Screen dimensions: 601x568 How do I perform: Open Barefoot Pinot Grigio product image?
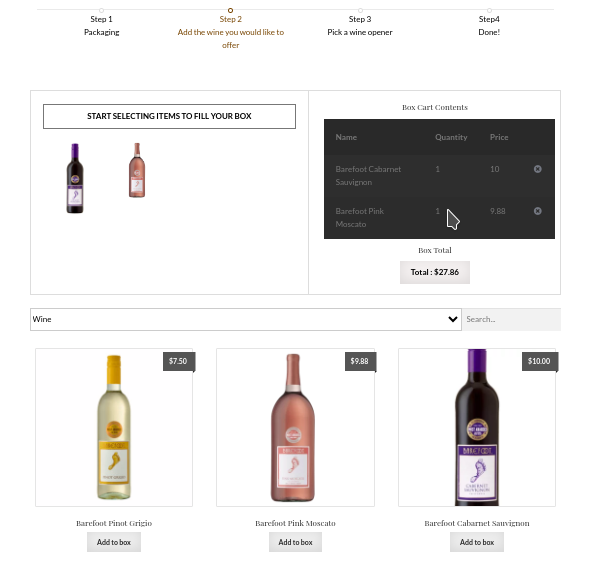coord(114,427)
